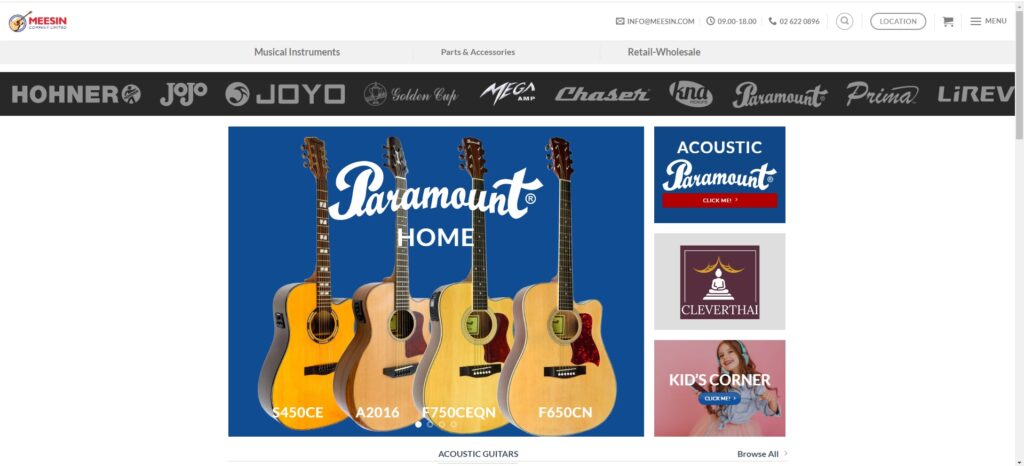1024x466 pixels.
Task: Open the Retail-Wholesale menu
Action: (664, 52)
